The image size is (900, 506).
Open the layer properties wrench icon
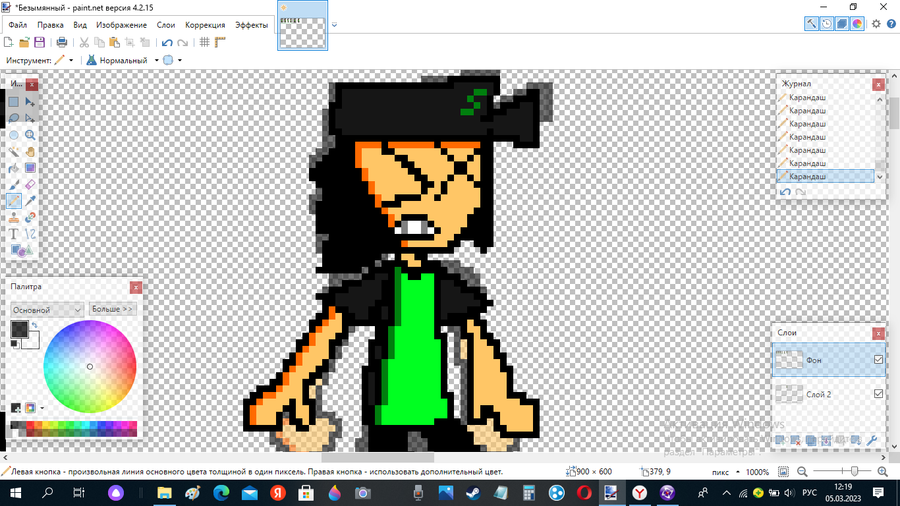872,440
